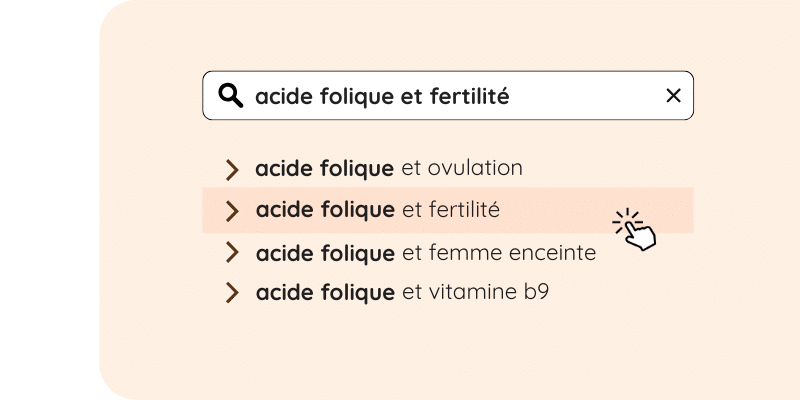800x400 pixels.
Task: Click the hand pointer cursor icon
Action: (636, 230)
